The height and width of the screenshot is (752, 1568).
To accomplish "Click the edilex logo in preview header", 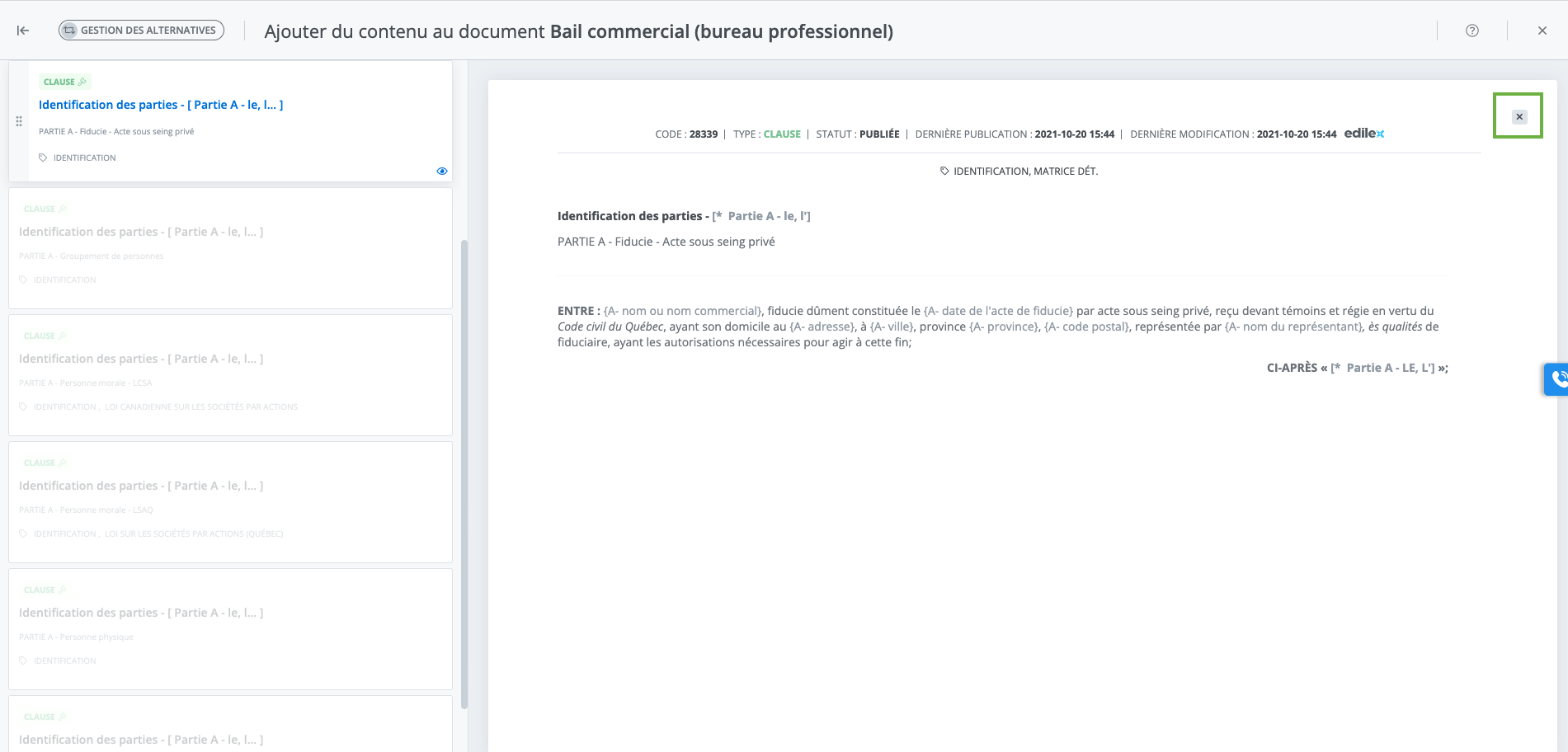I will [x=1363, y=134].
